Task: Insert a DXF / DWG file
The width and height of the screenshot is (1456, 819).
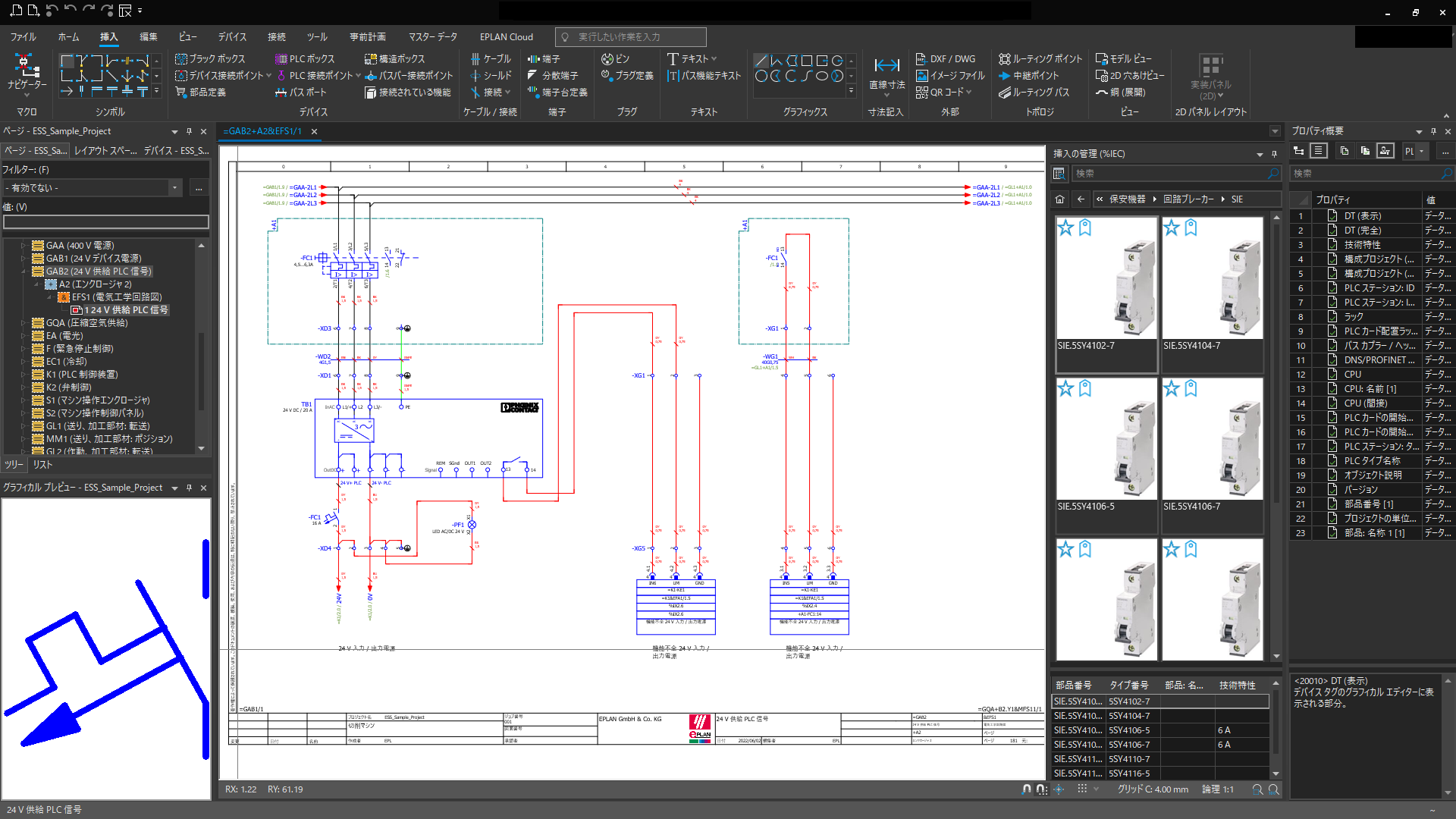Action: coord(946,58)
